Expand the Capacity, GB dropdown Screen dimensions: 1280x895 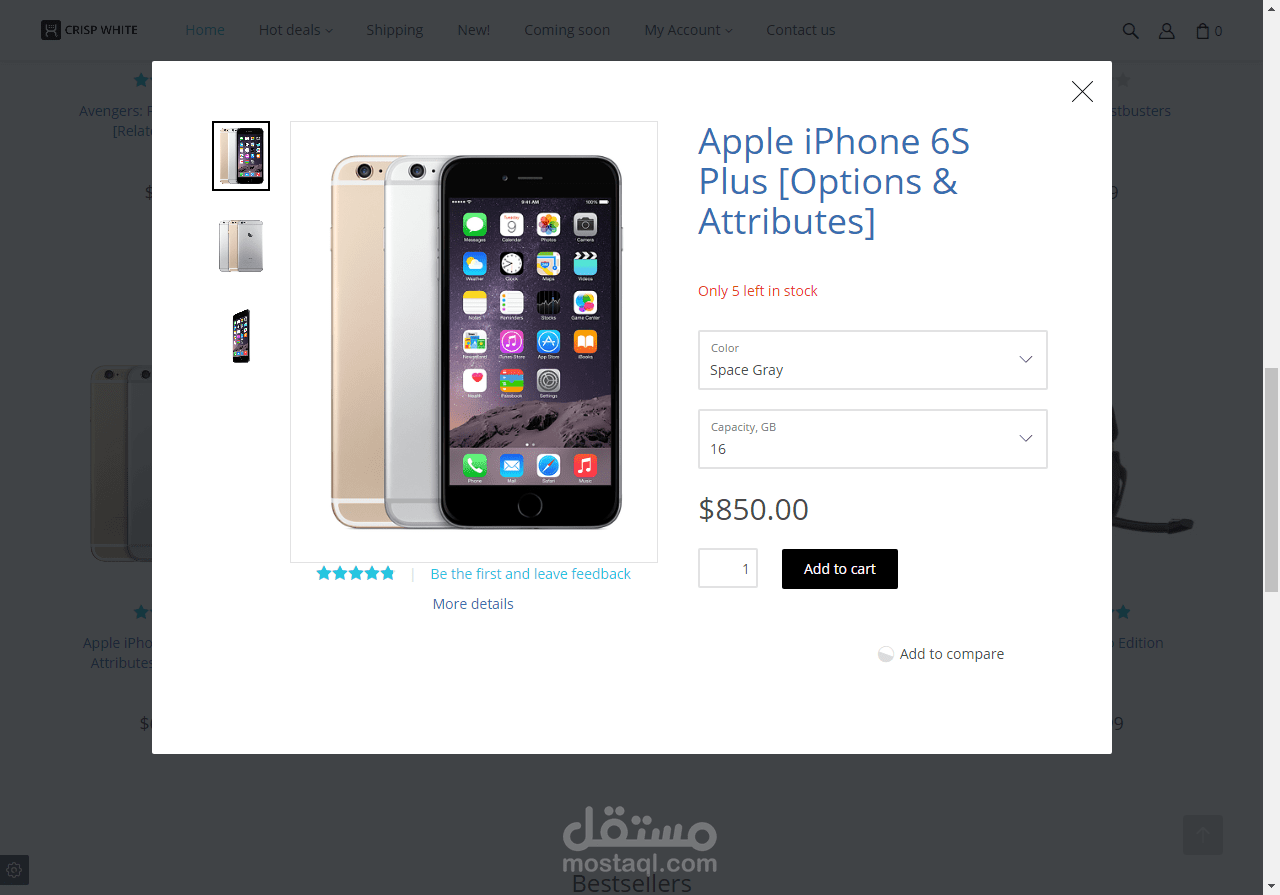[872, 439]
